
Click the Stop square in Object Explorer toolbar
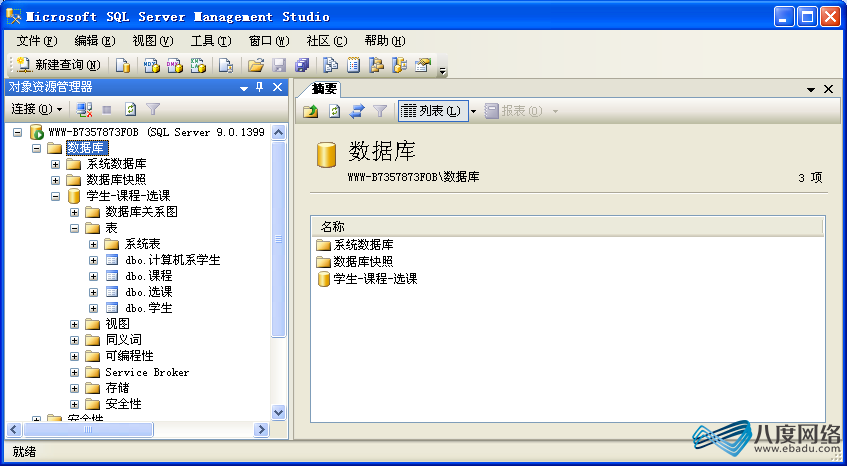point(107,110)
